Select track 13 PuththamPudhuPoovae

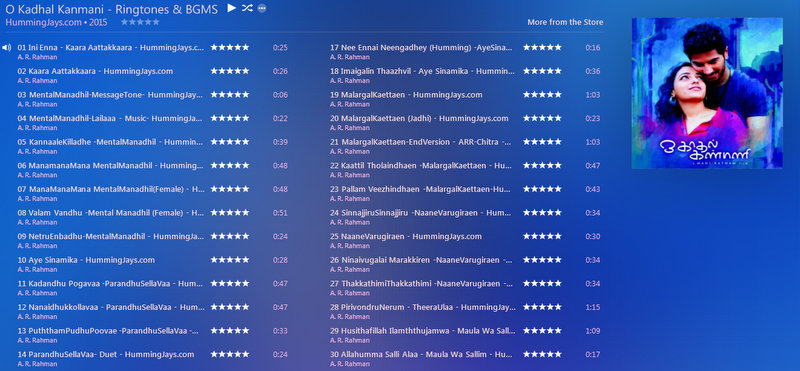point(109,330)
